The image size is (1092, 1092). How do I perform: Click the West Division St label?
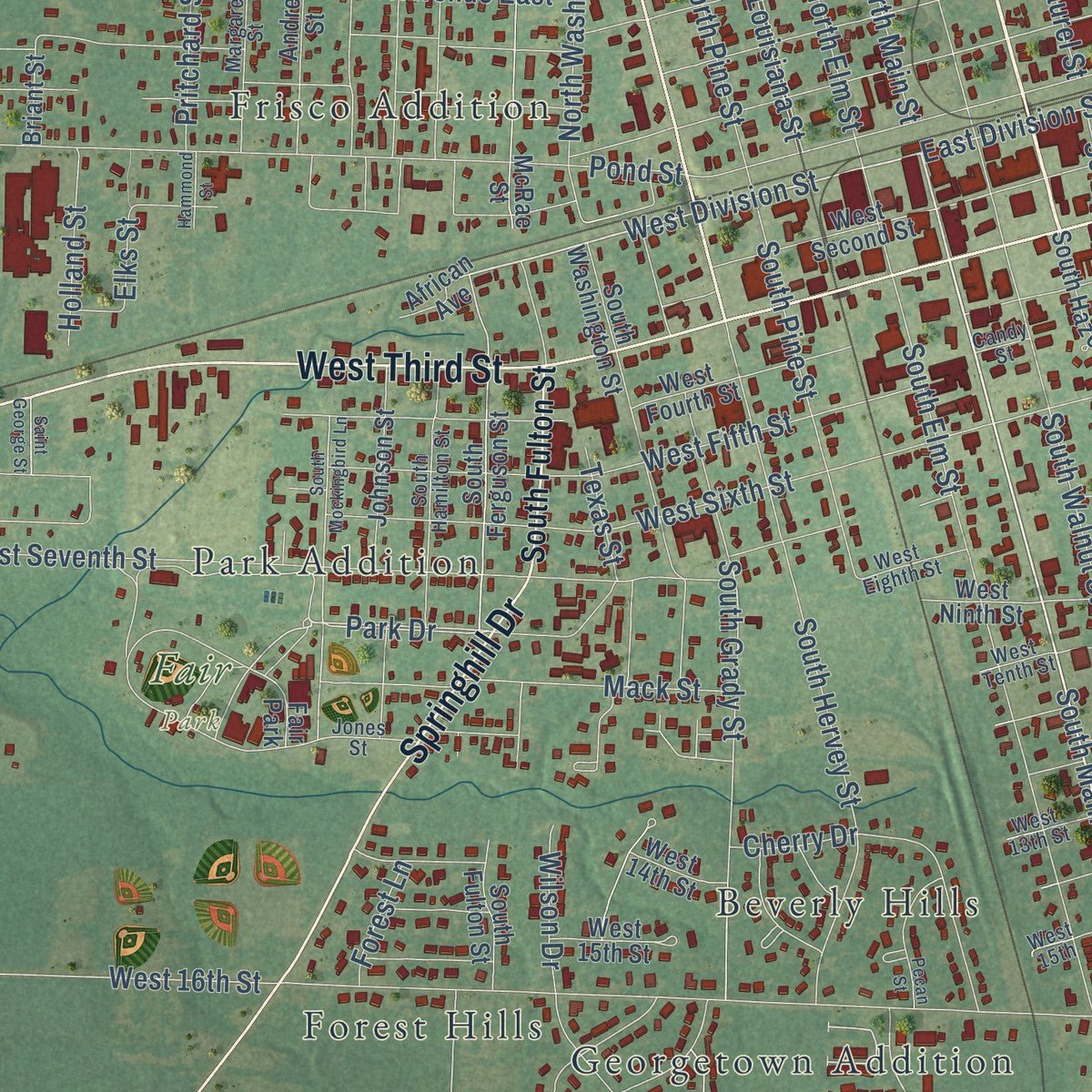click(x=723, y=207)
